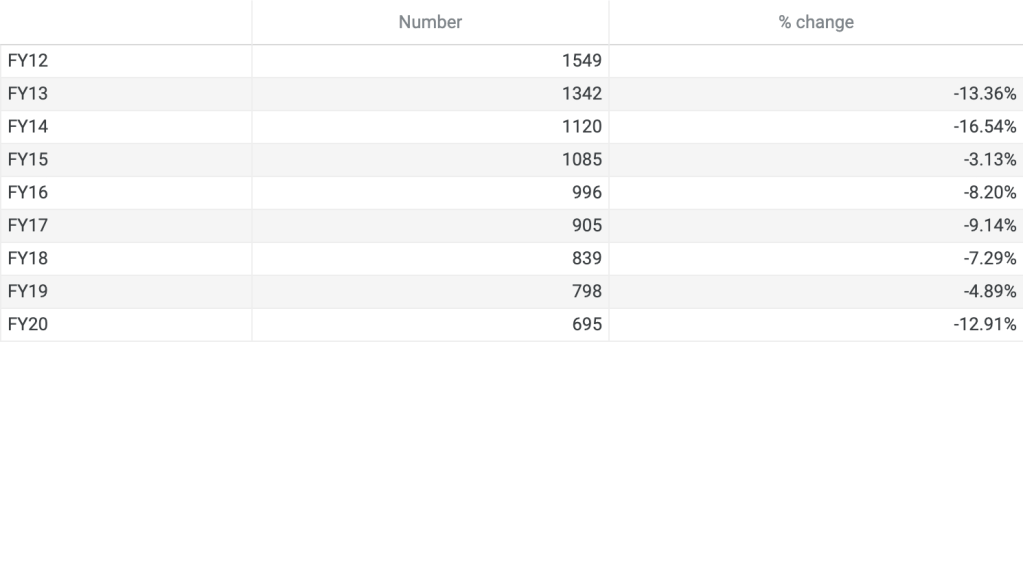Click the -12.91% change cell
Viewport: 1023px width, 574px height.
pyautogui.click(x=984, y=325)
